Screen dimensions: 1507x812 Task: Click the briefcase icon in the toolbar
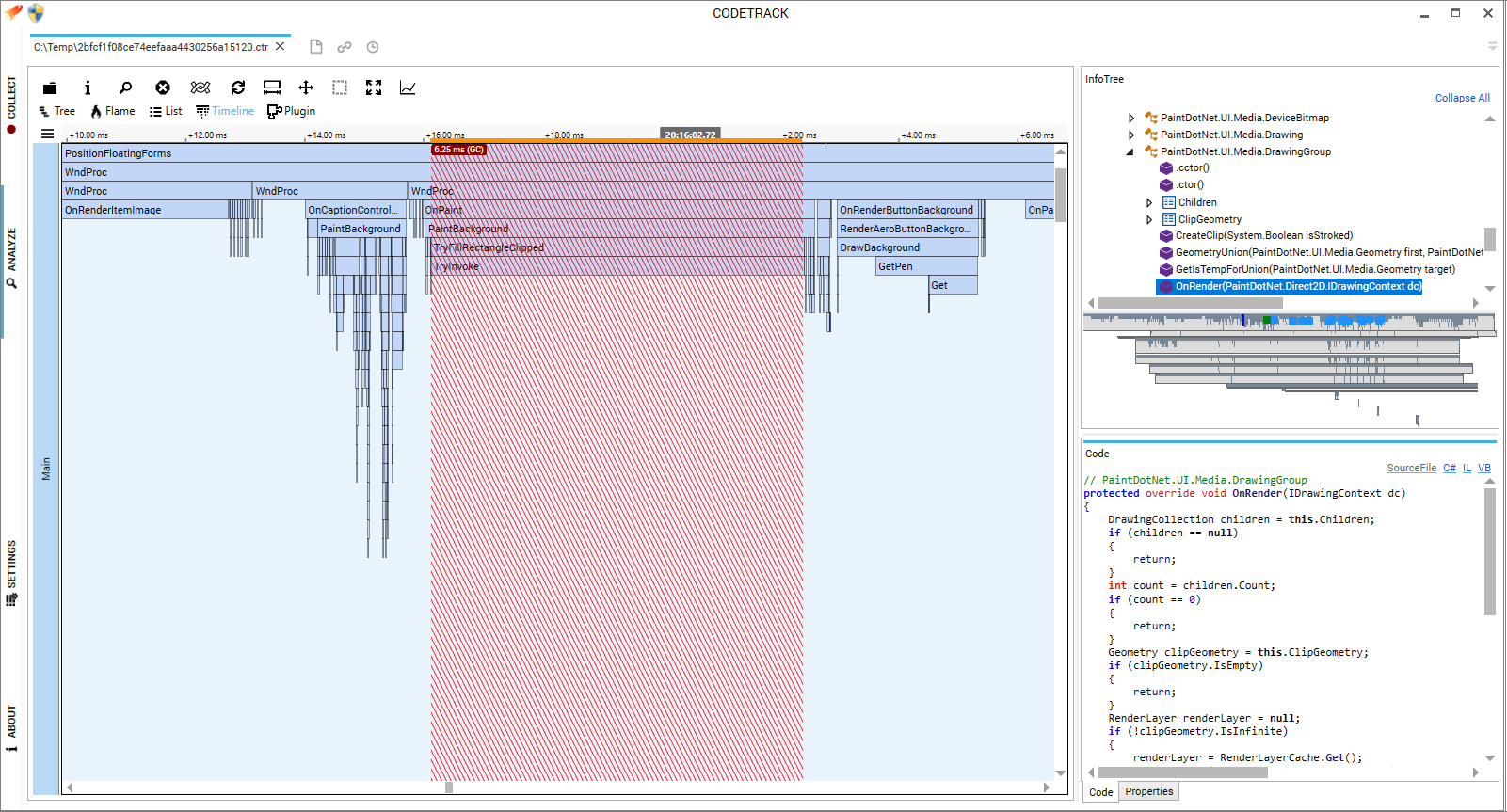click(50, 88)
